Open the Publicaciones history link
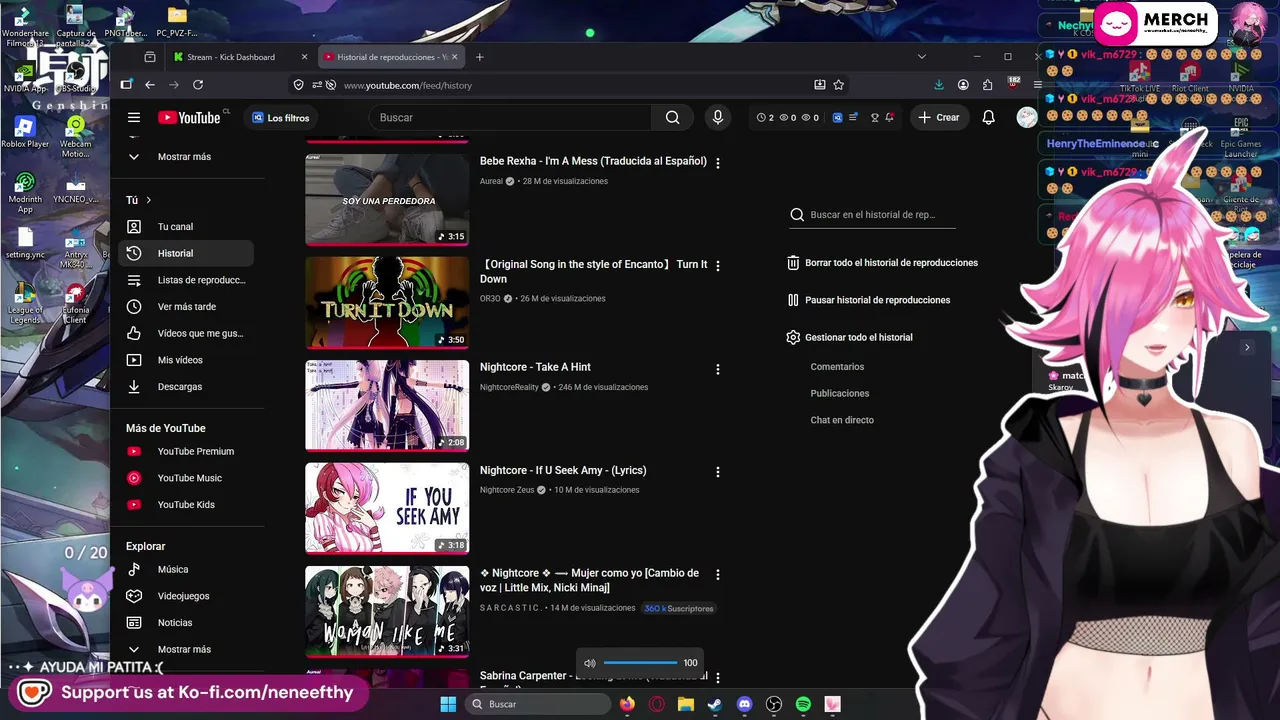The image size is (1280, 720). [x=840, y=394]
